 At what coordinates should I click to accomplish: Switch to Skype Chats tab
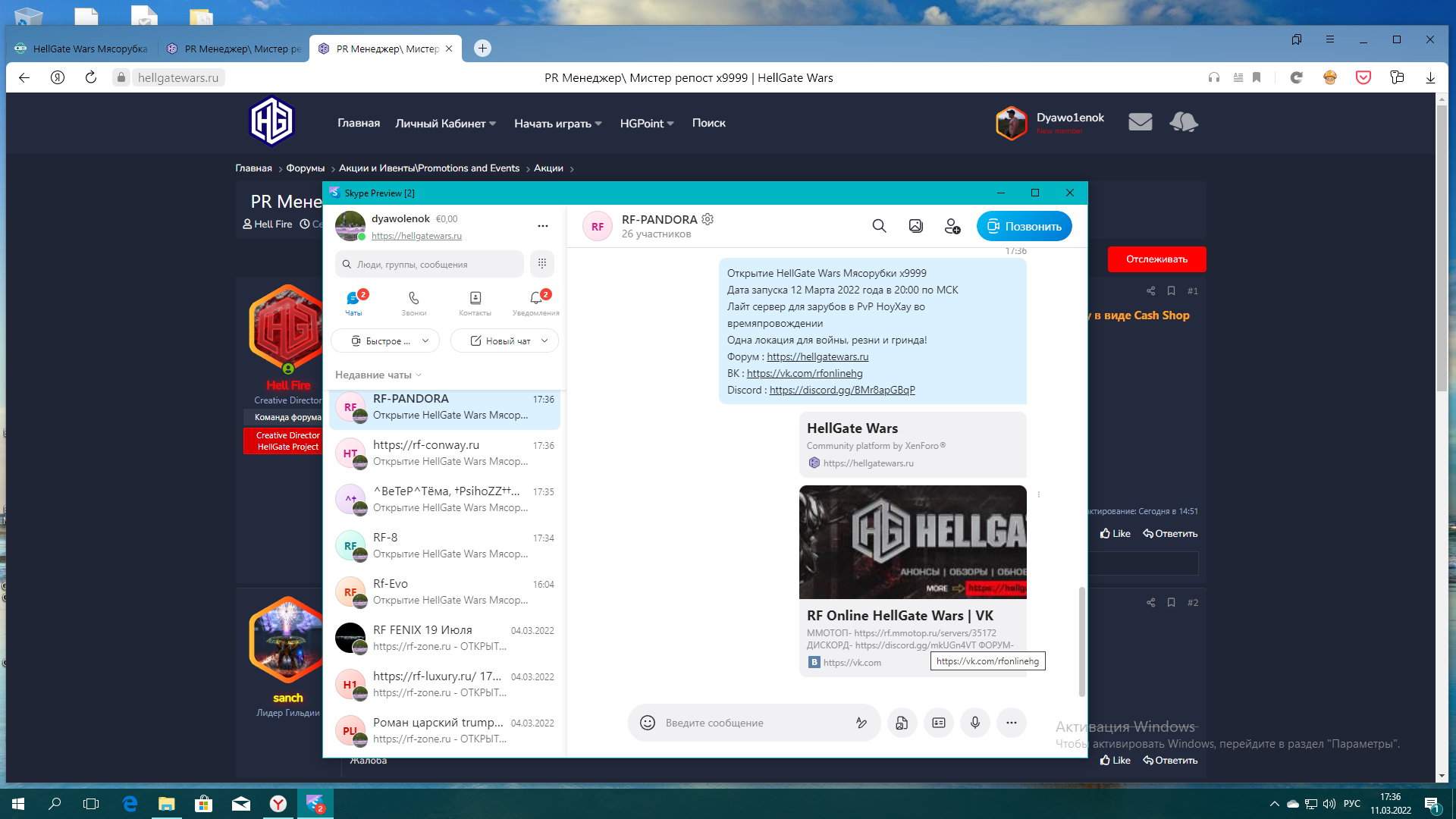tap(353, 303)
